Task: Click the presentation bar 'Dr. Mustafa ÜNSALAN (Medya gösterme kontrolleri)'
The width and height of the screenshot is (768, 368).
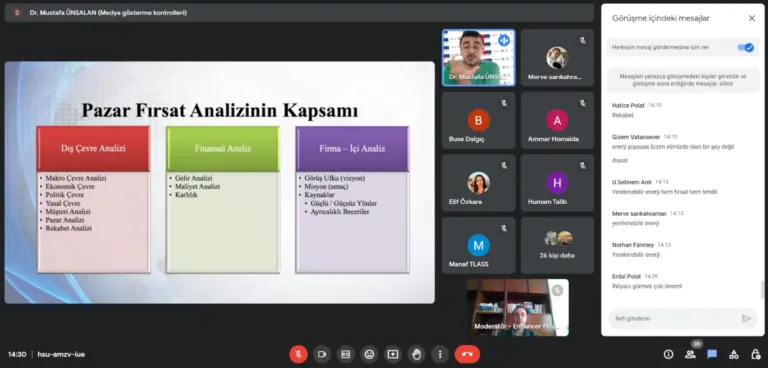Action: (299, 13)
